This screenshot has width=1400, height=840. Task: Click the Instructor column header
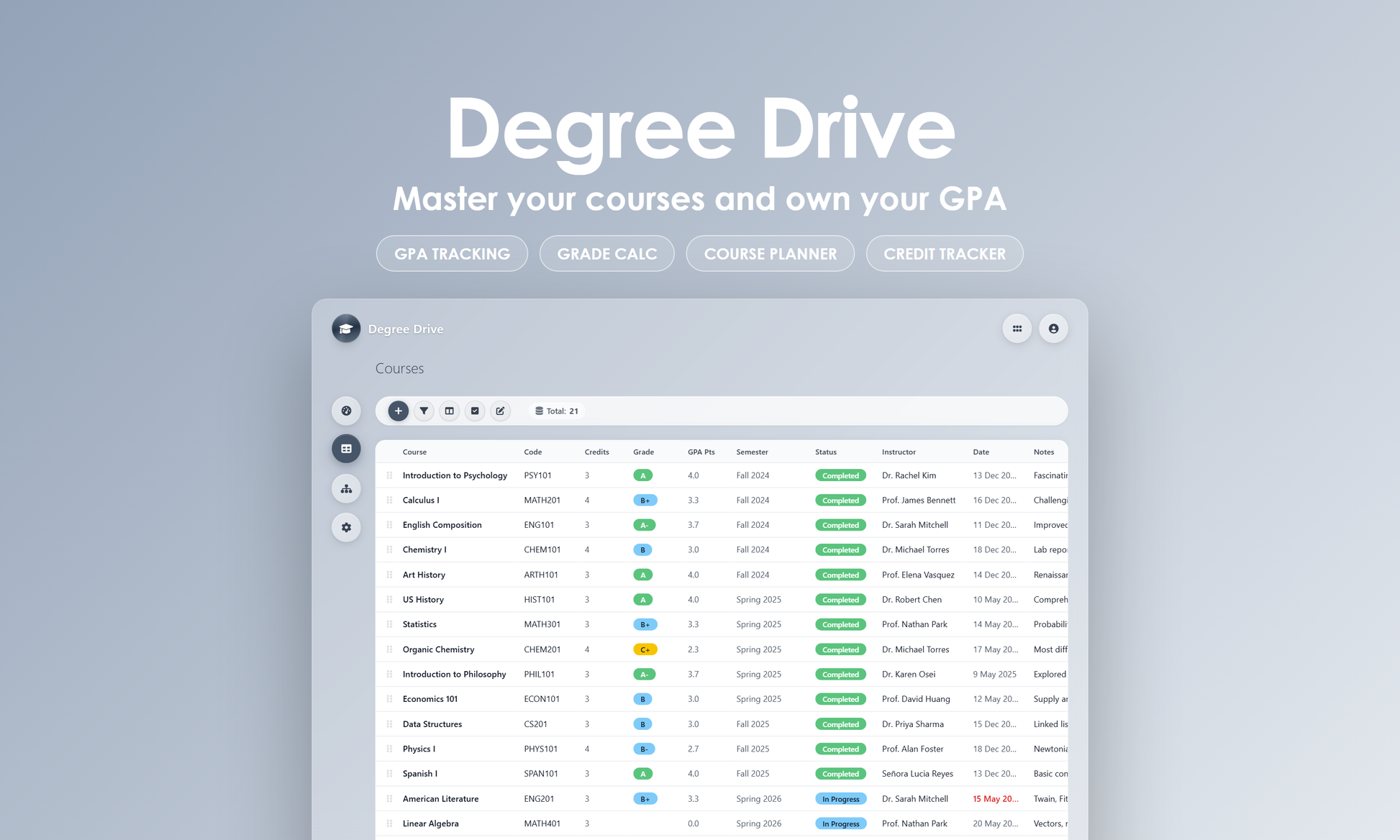899,452
